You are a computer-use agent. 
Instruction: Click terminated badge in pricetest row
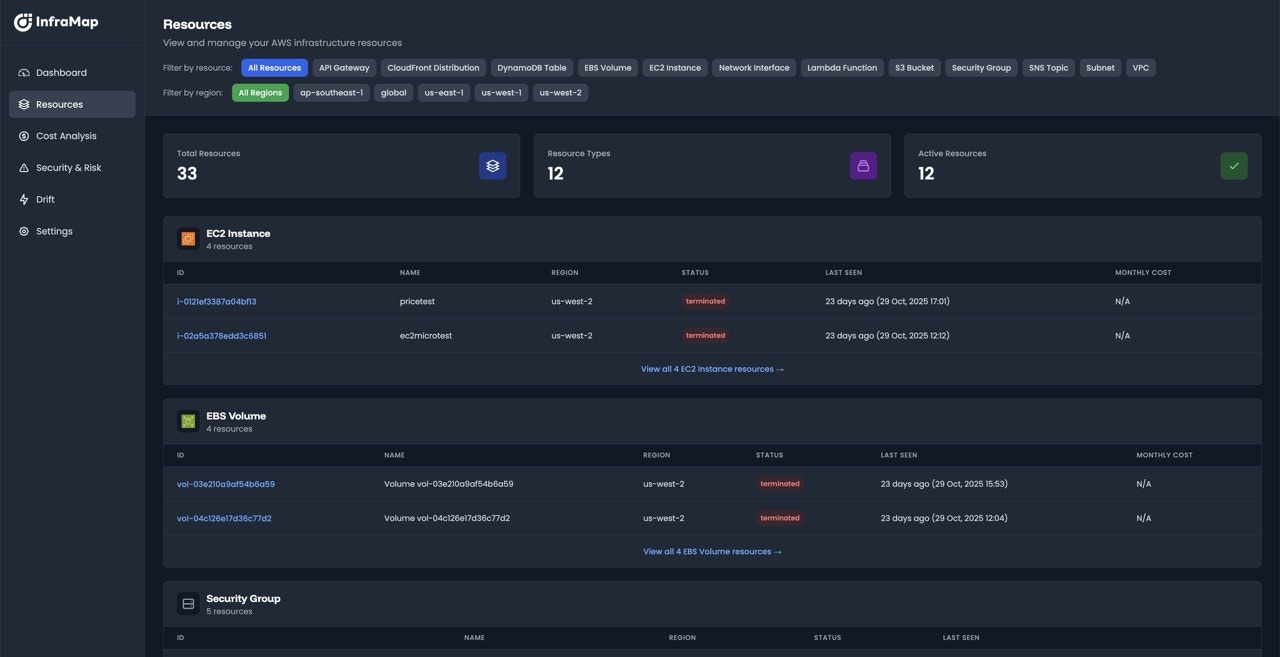705,301
